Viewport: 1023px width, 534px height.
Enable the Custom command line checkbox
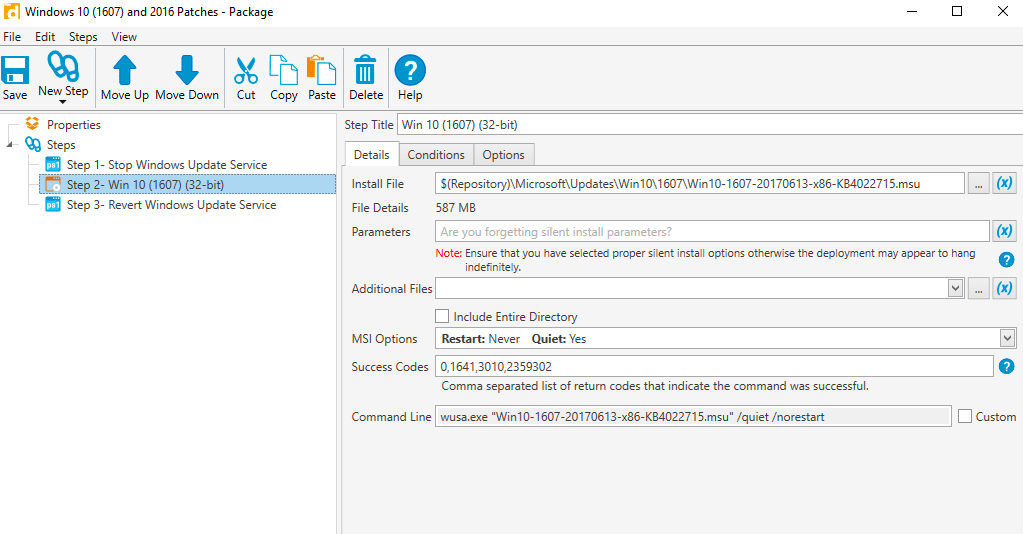[x=965, y=416]
